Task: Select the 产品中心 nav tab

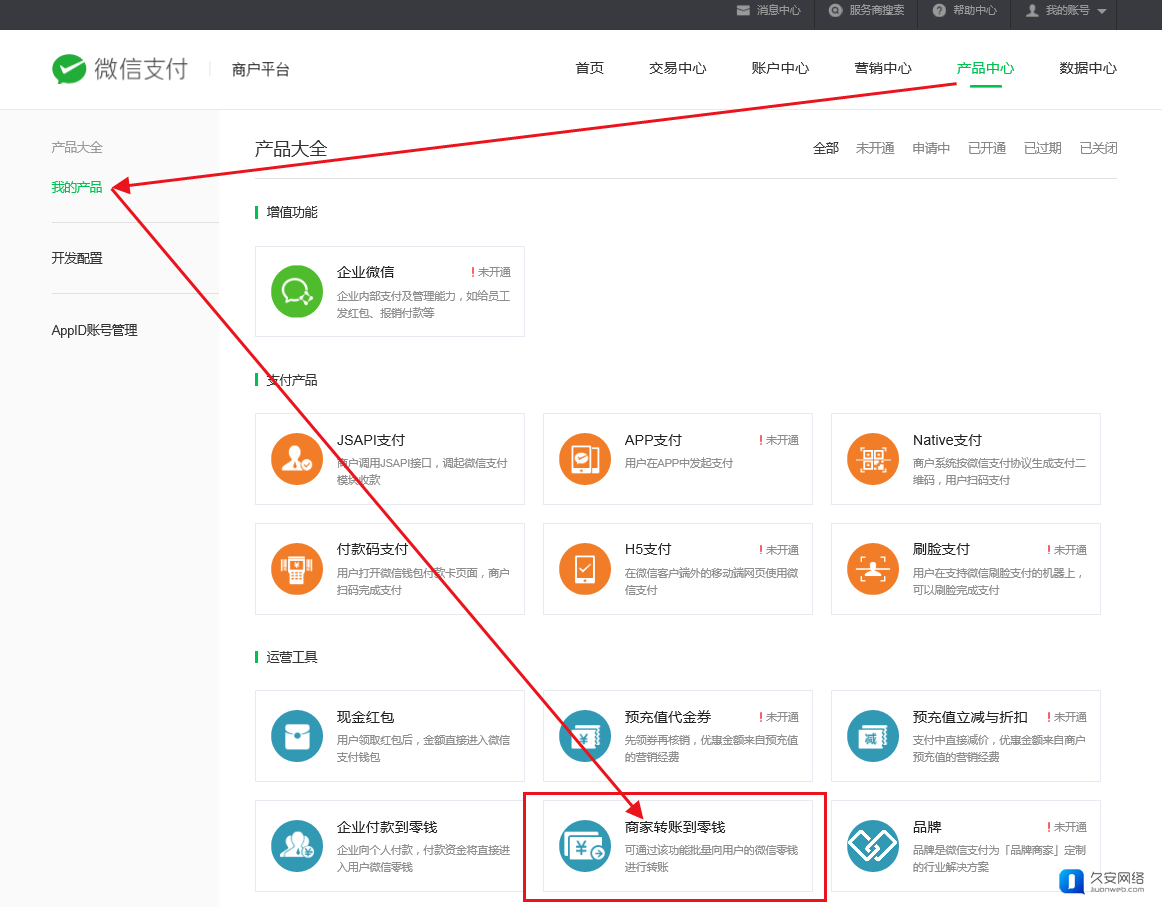Action: tap(986, 68)
